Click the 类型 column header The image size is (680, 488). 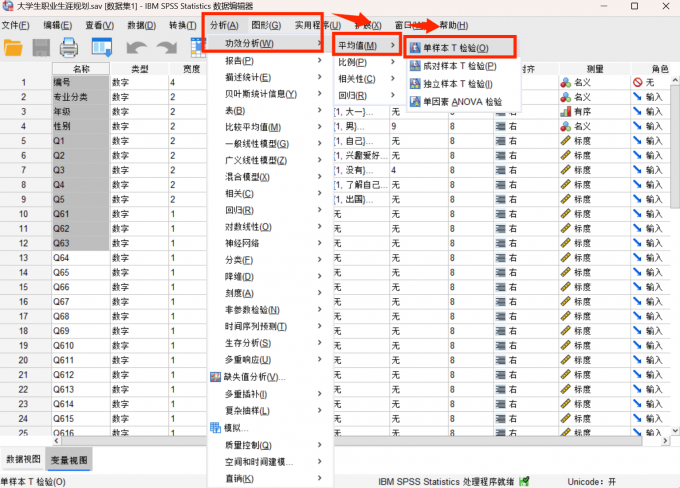(x=140, y=69)
